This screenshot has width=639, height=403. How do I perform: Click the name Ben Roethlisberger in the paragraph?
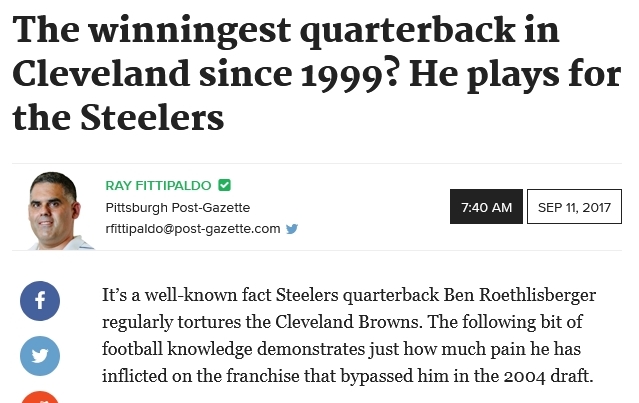click(520, 295)
